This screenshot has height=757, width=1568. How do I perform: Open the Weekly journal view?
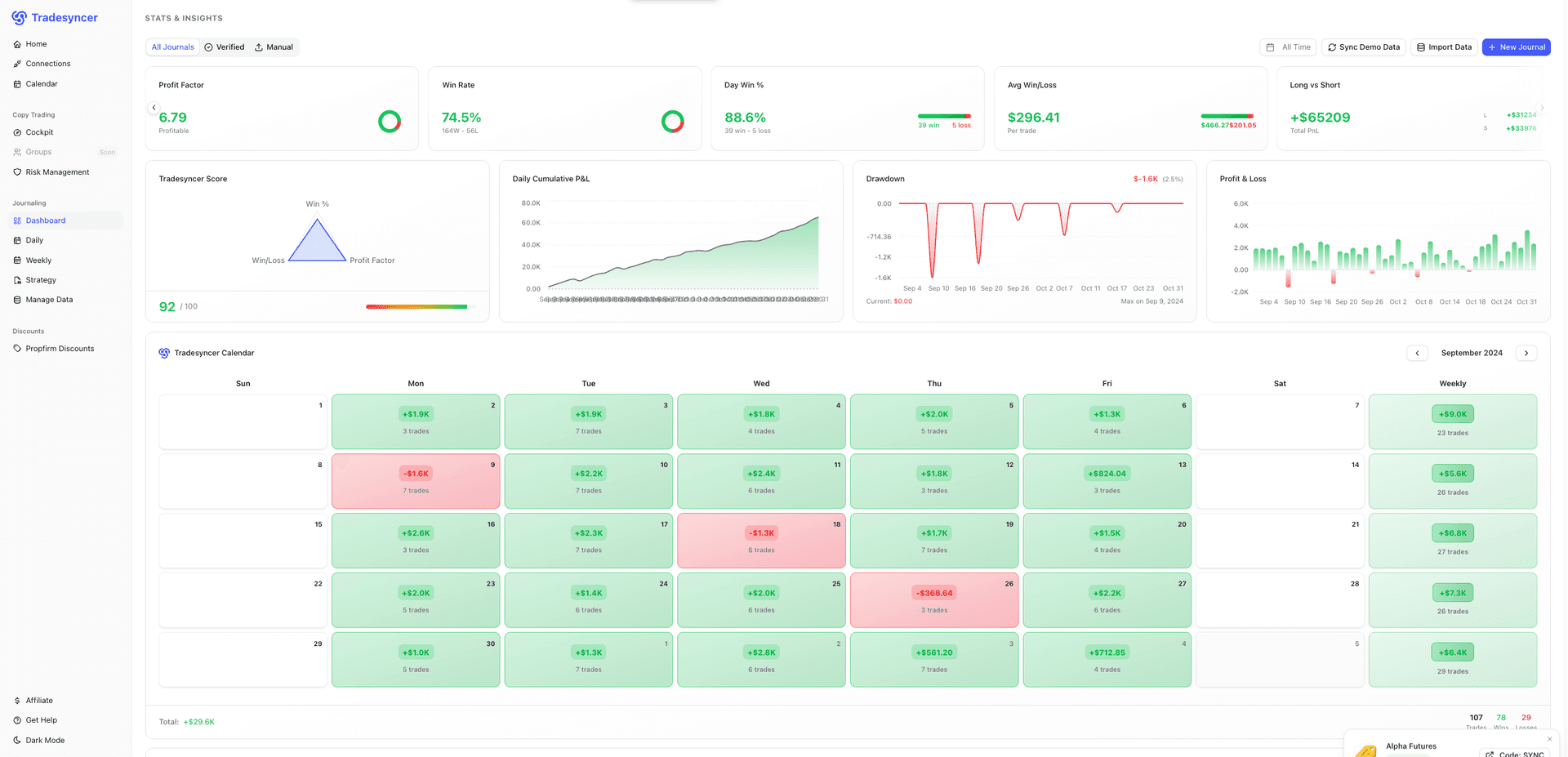coord(38,260)
